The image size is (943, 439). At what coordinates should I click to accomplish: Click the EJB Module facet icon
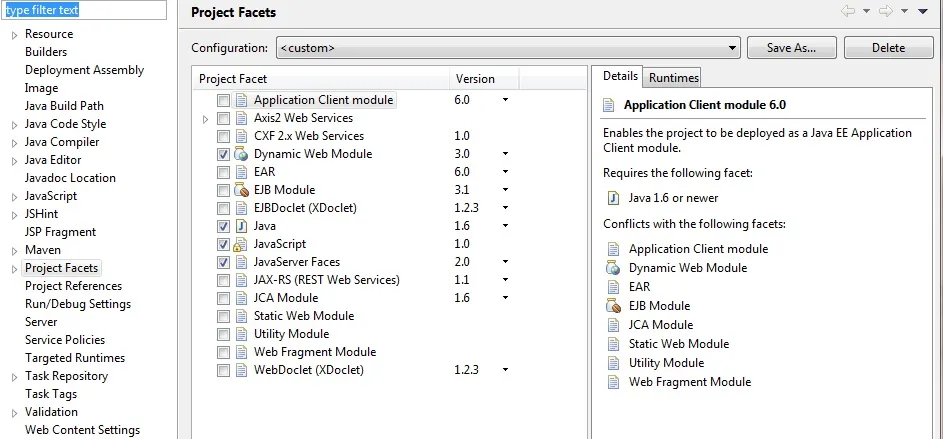(x=241, y=190)
